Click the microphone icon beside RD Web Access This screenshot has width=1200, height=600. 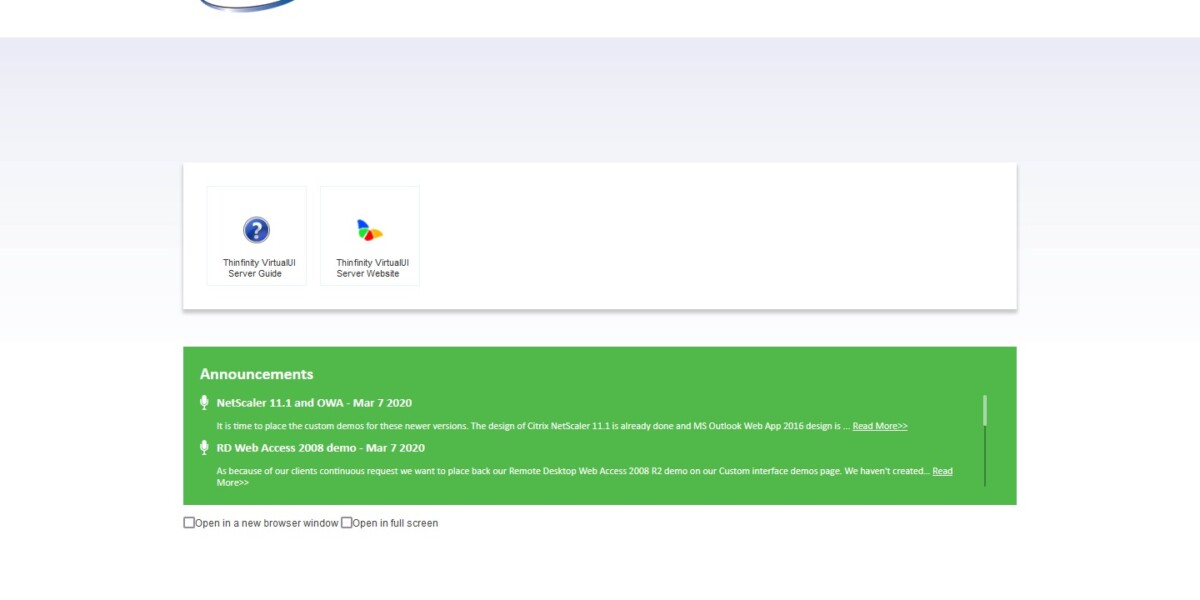pos(204,448)
